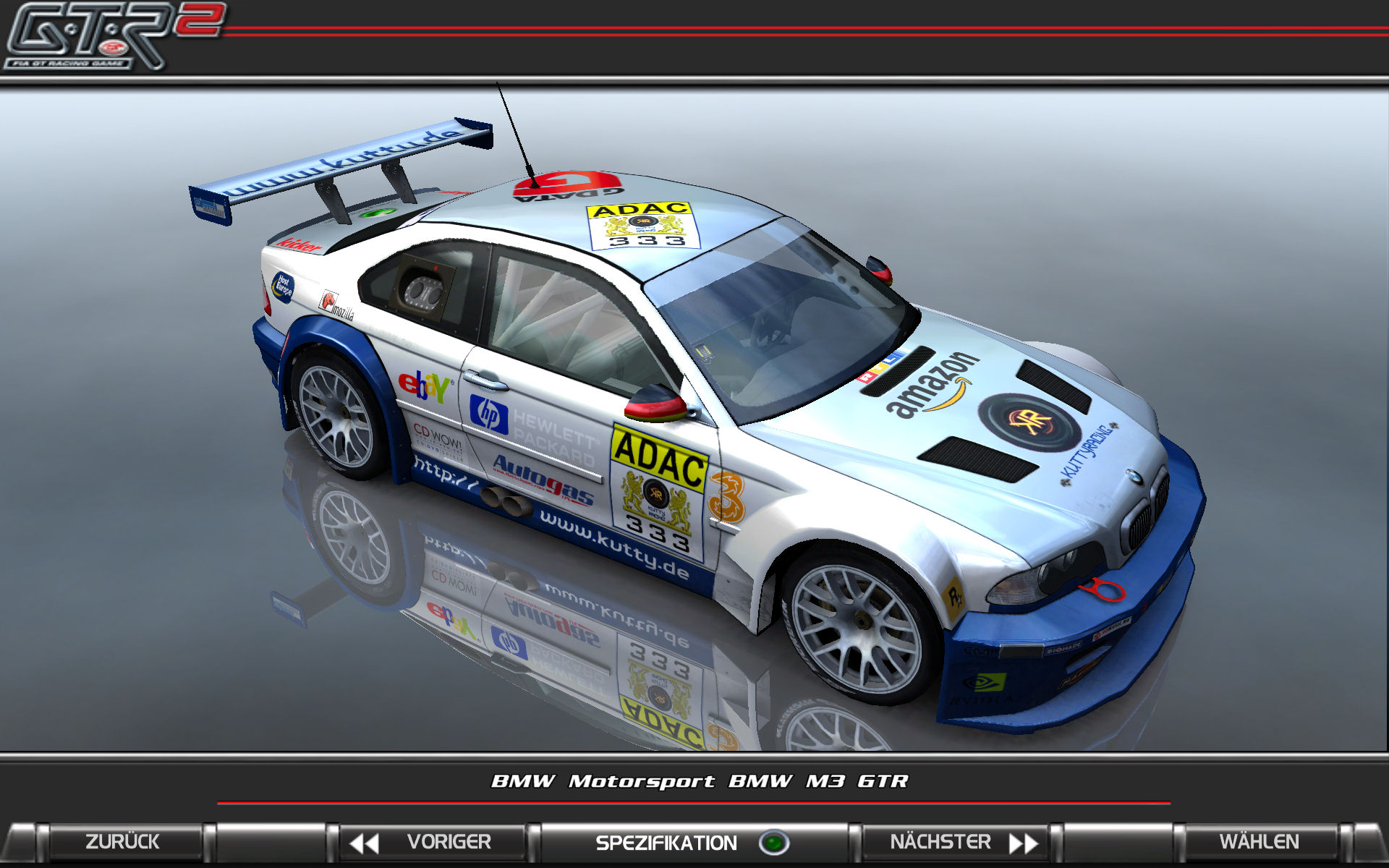Image resolution: width=1389 pixels, height=868 pixels.
Task: Click the car preview image
Action: [694, 420]
